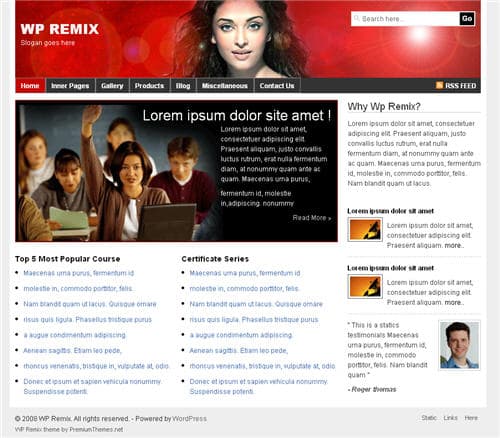The width and height of the screenshot is (500, 438).
Task: Open 'Nam blandit quam' link under Certificate Series
Action: click(256, 304)
